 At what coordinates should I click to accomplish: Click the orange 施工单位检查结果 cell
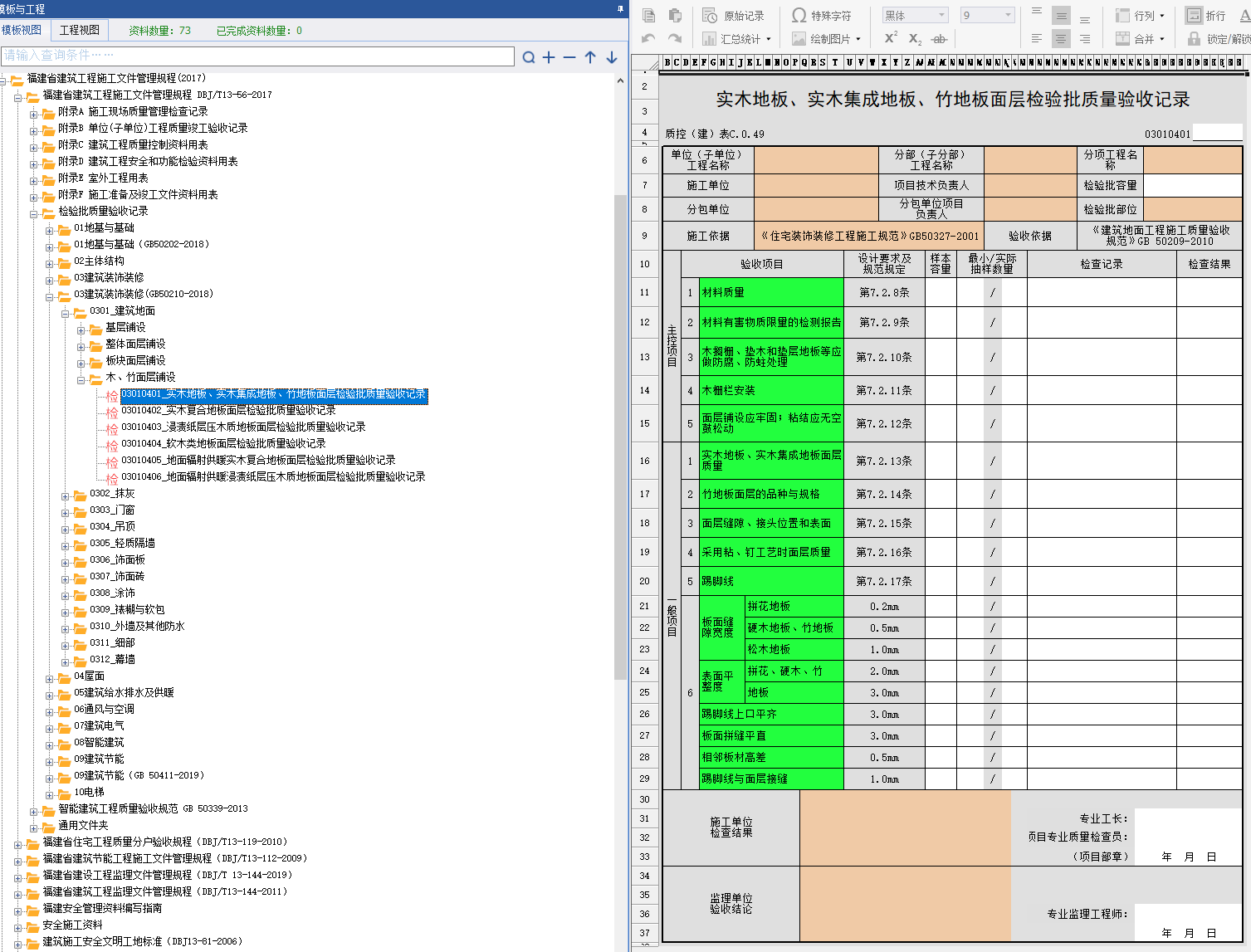click(905, 828)
